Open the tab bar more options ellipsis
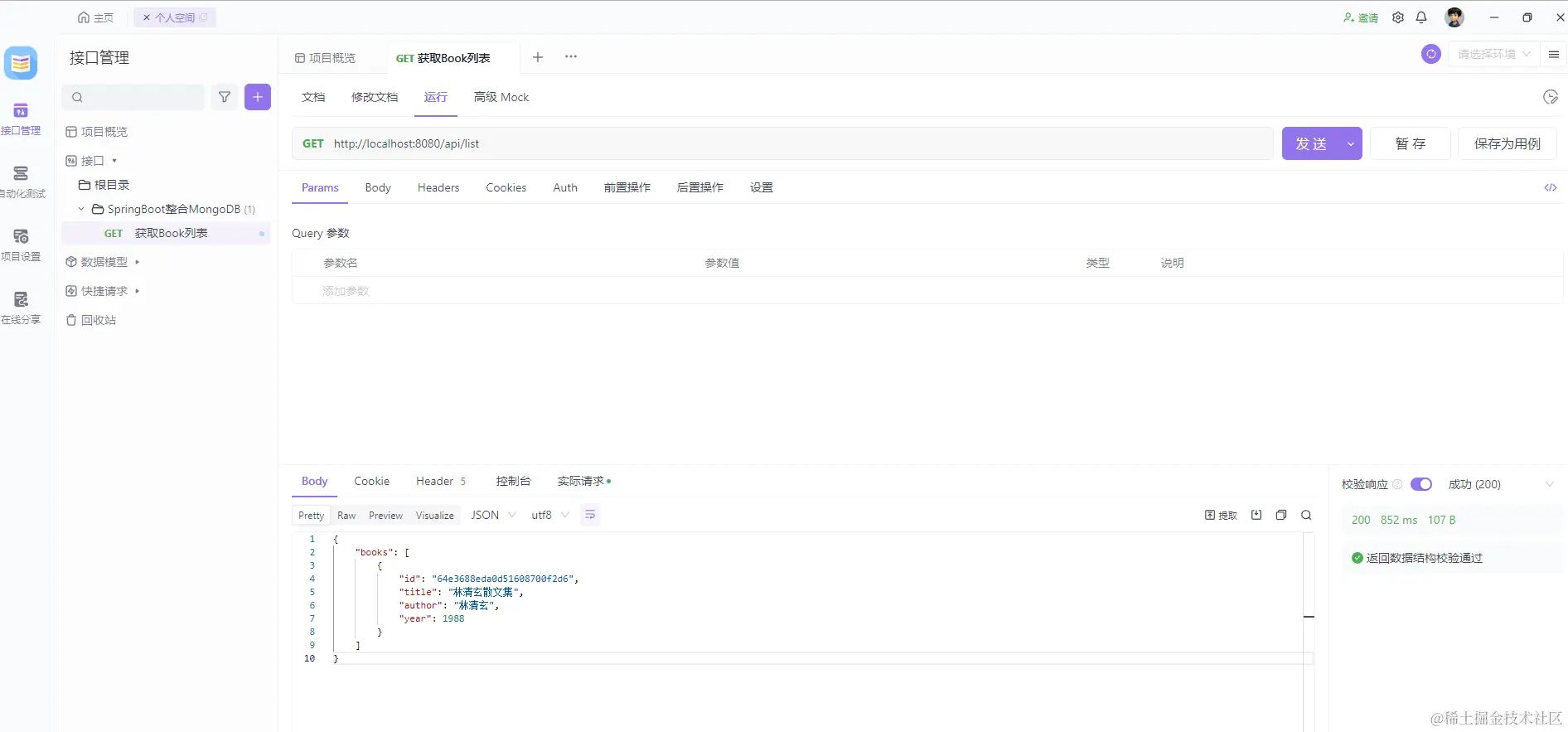 tap(571, 57)
